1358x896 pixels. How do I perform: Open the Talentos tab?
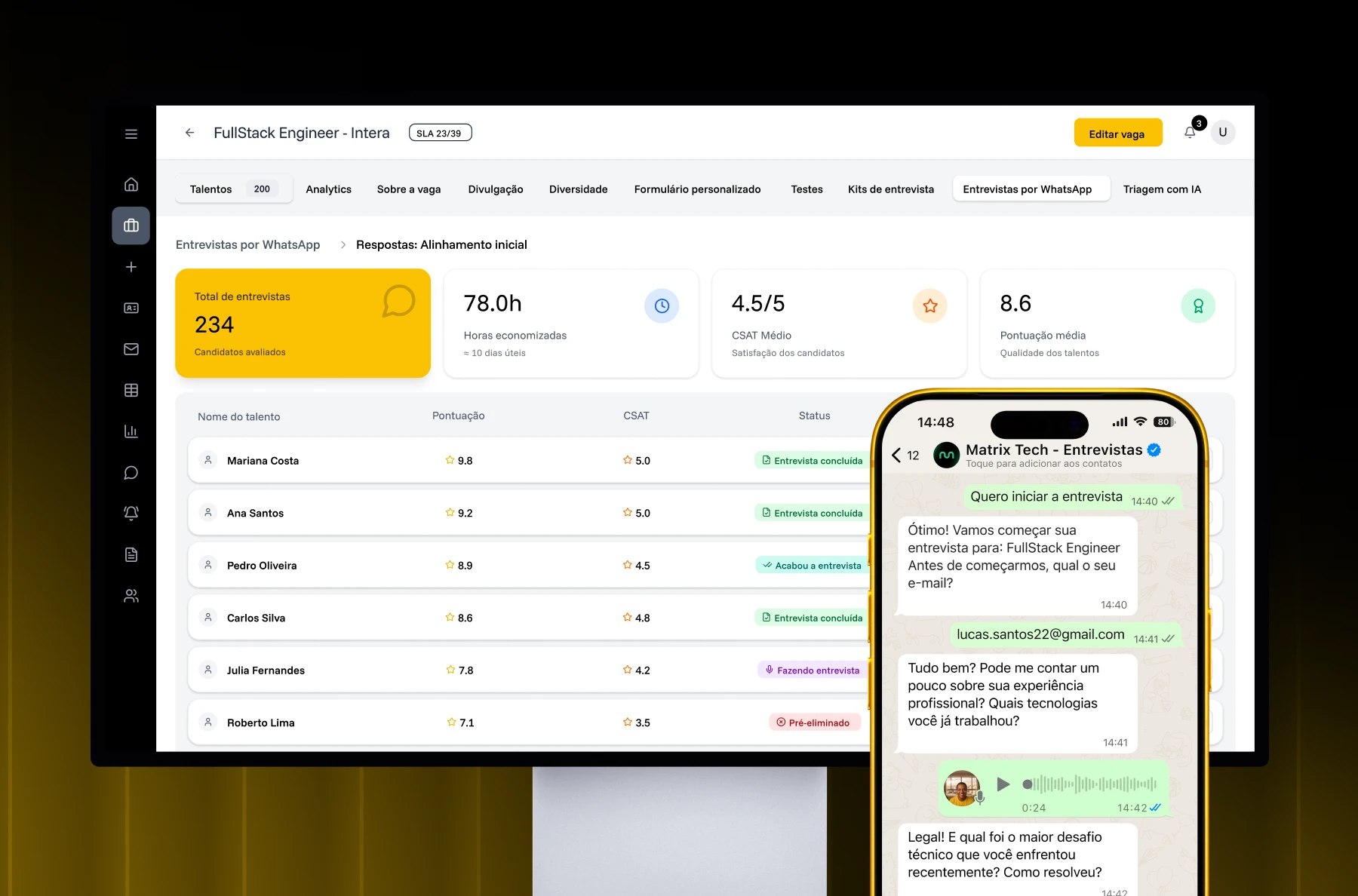click(234, 189)
